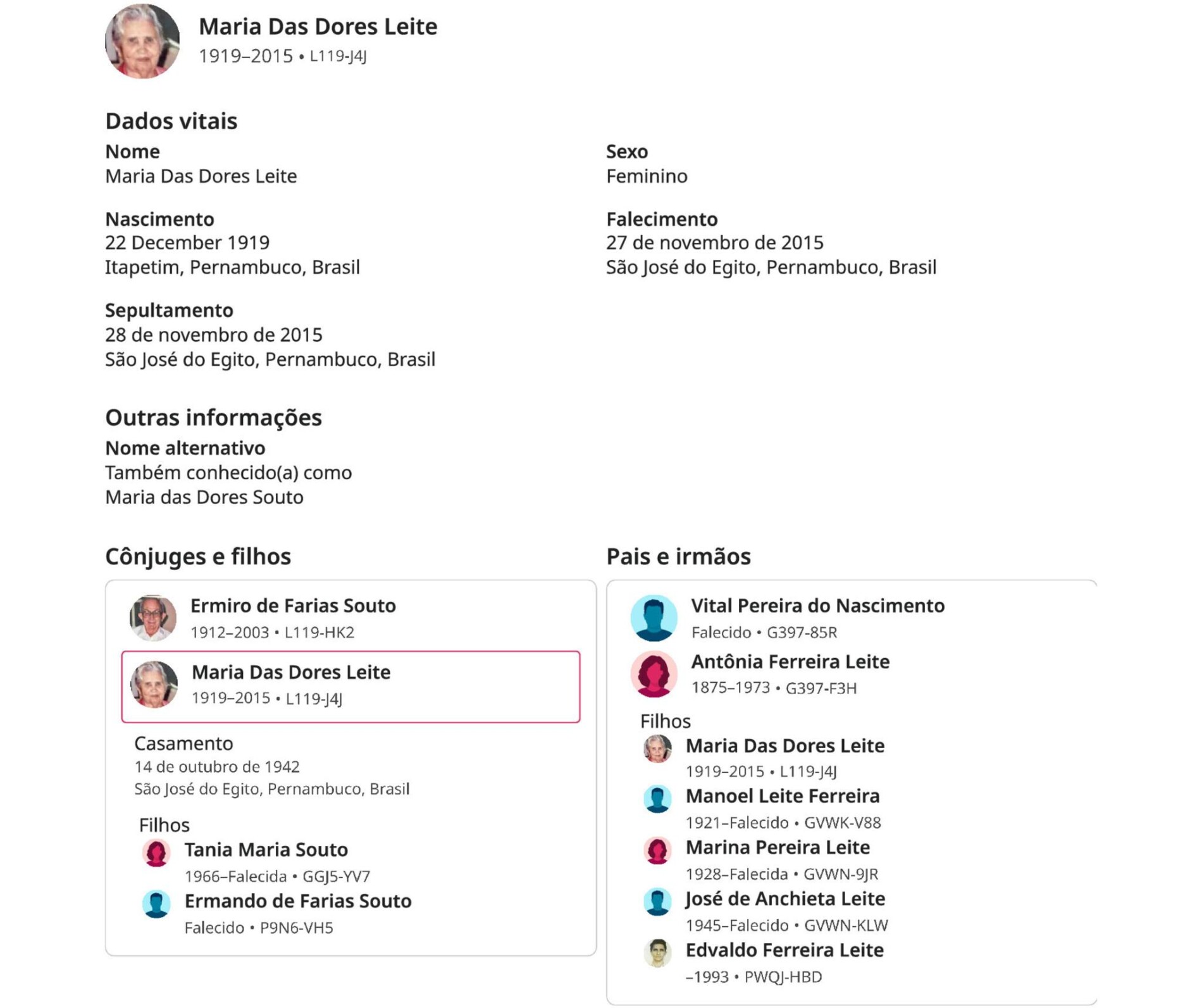Select José de Anchieta Leite's name

tap(785, 898)
